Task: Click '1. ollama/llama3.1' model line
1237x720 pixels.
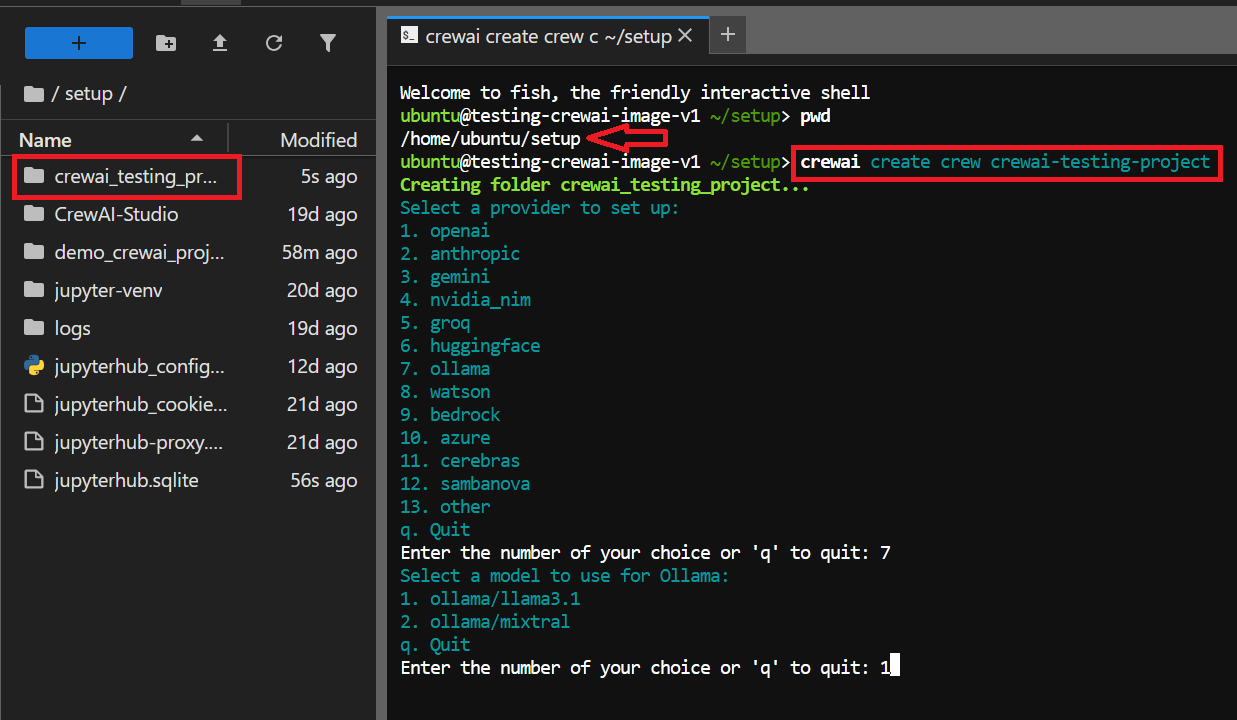Action: point(490,599)
